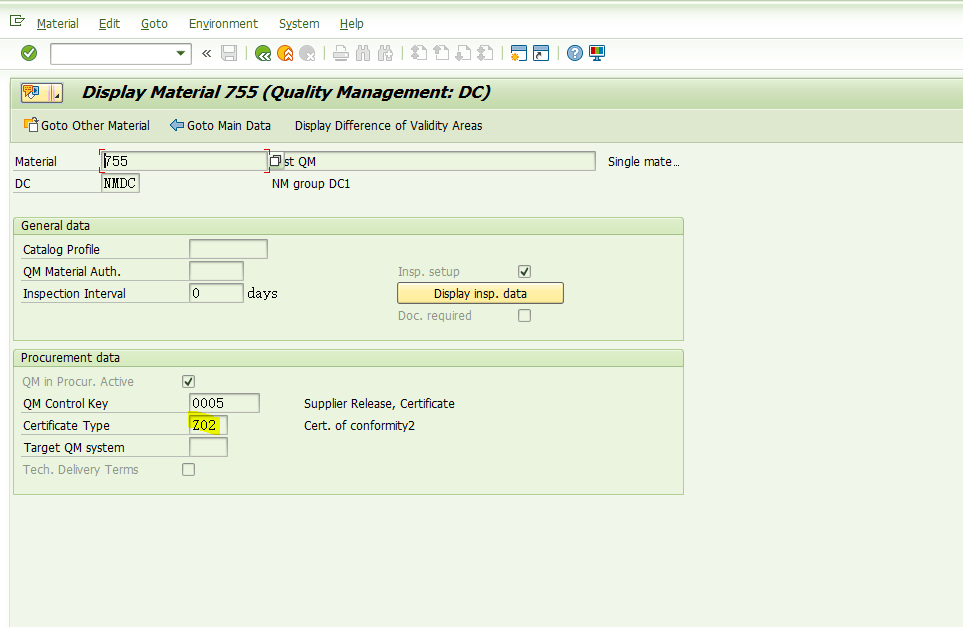
Task: Click the search help icon beside Material field
Action: (275, 161)
